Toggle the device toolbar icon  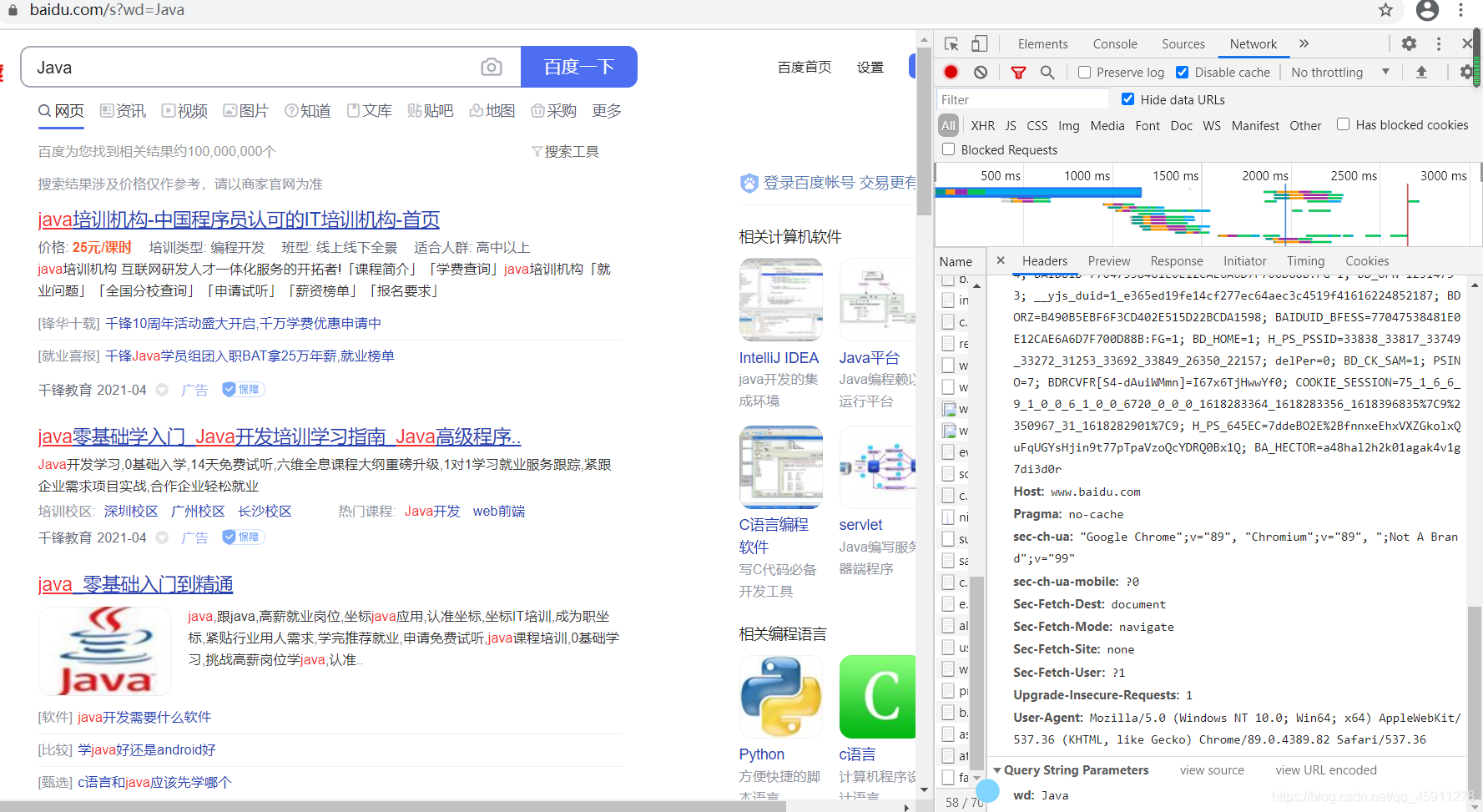click(x=979, y=44)
